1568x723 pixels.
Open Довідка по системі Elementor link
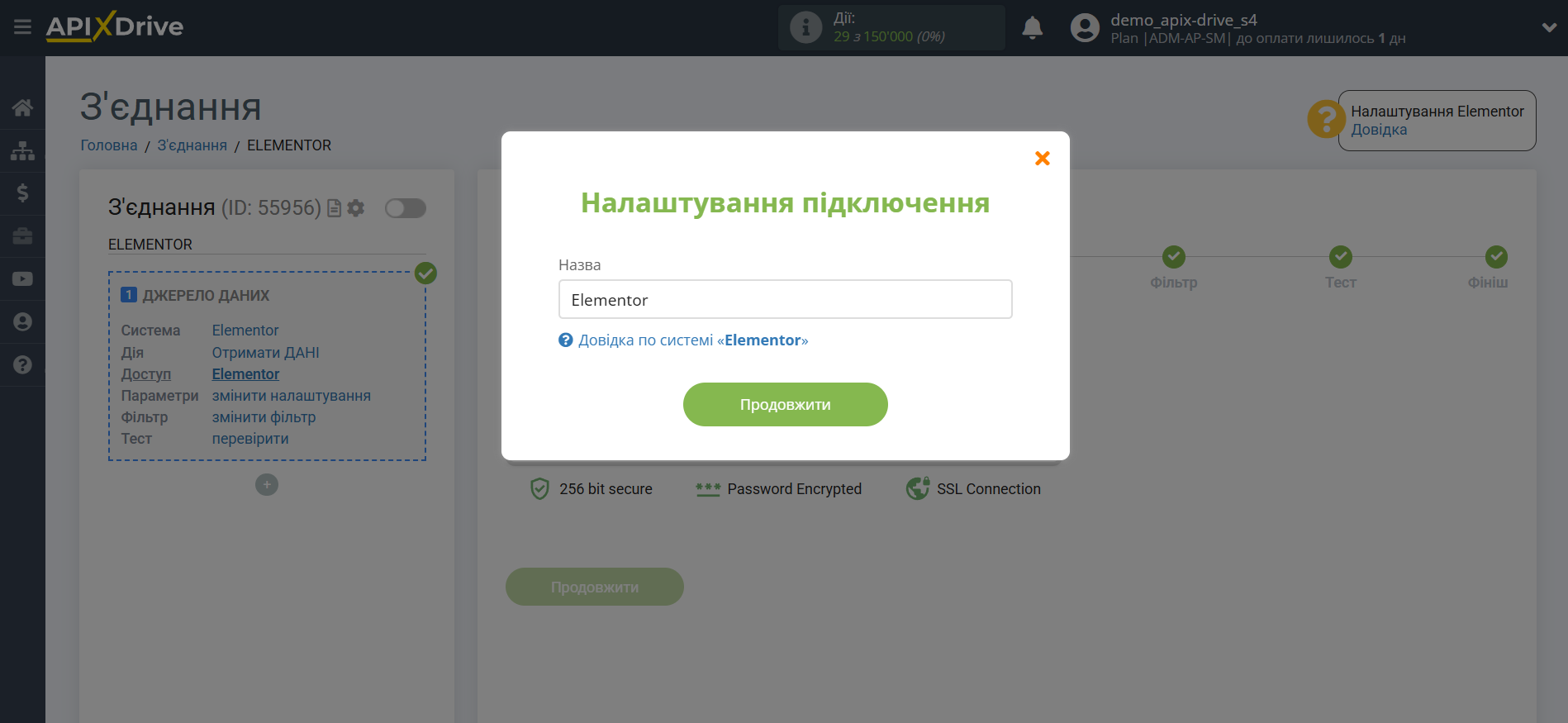(x=692, y=340)
